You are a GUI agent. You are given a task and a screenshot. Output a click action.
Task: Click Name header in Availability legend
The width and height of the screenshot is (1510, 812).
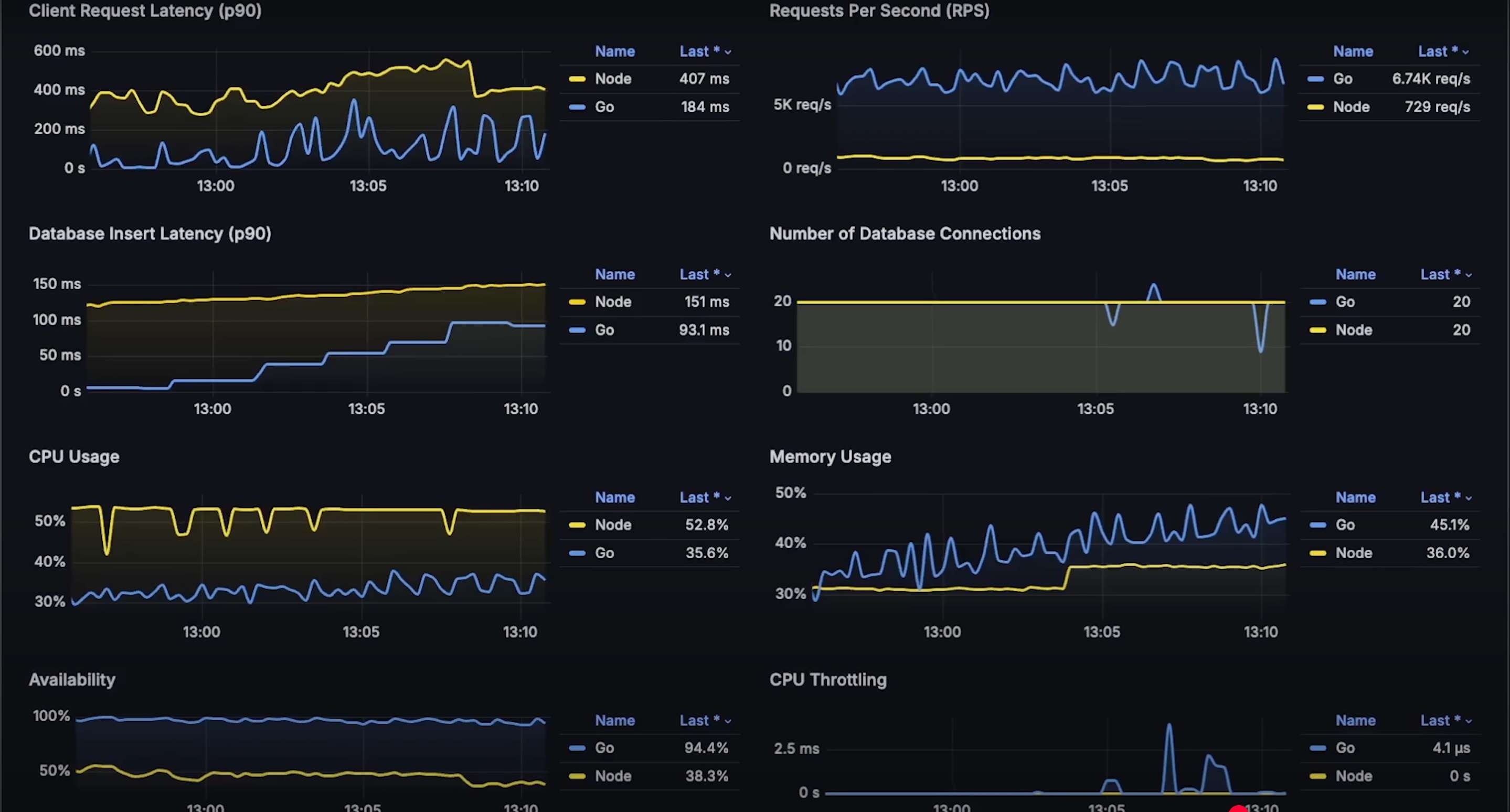[614, 721]
